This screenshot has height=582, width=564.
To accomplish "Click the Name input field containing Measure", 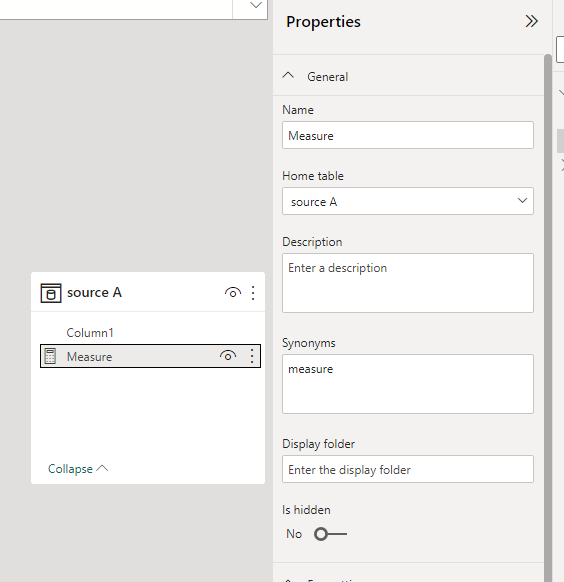I will coord(408,135).
